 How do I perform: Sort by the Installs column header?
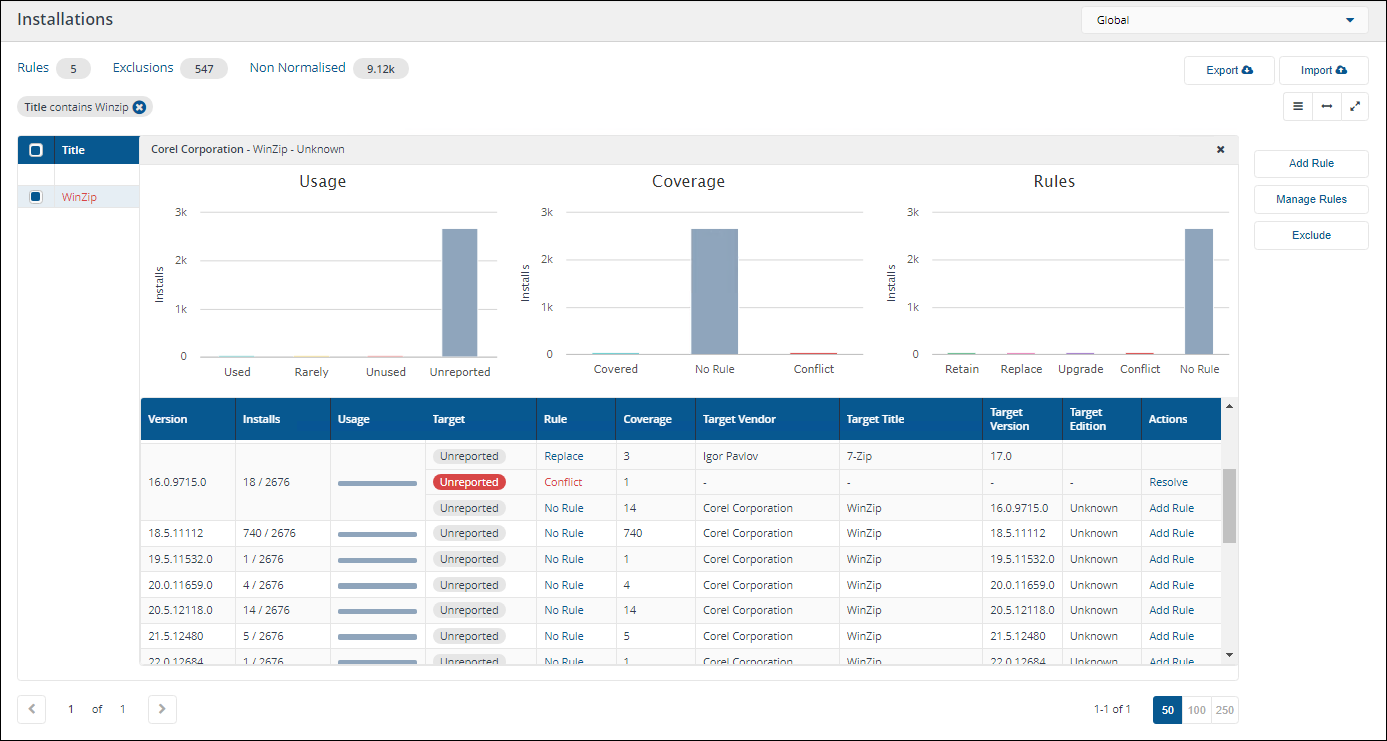coord(261,419)
